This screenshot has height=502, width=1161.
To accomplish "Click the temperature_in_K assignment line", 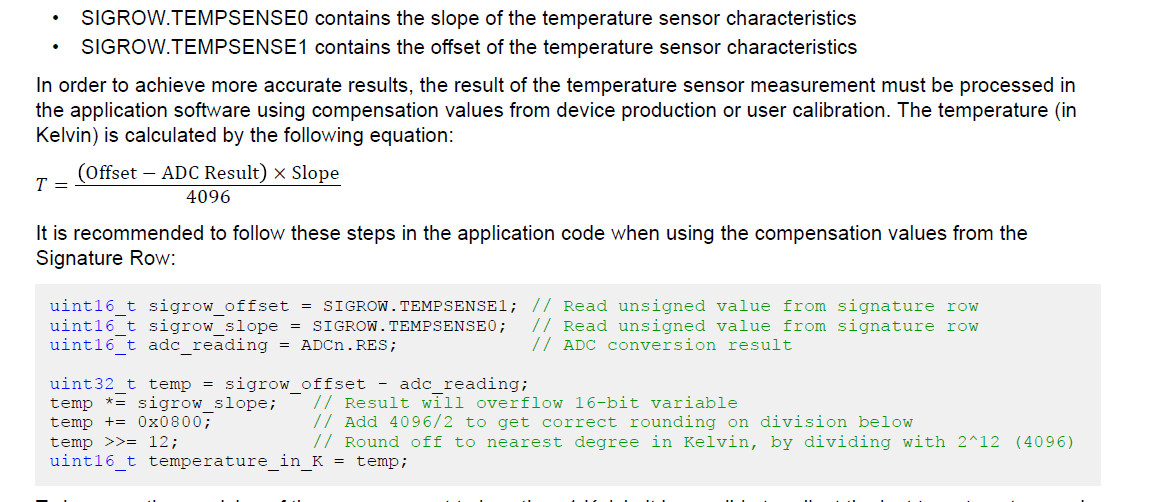I will click(229, 462).
